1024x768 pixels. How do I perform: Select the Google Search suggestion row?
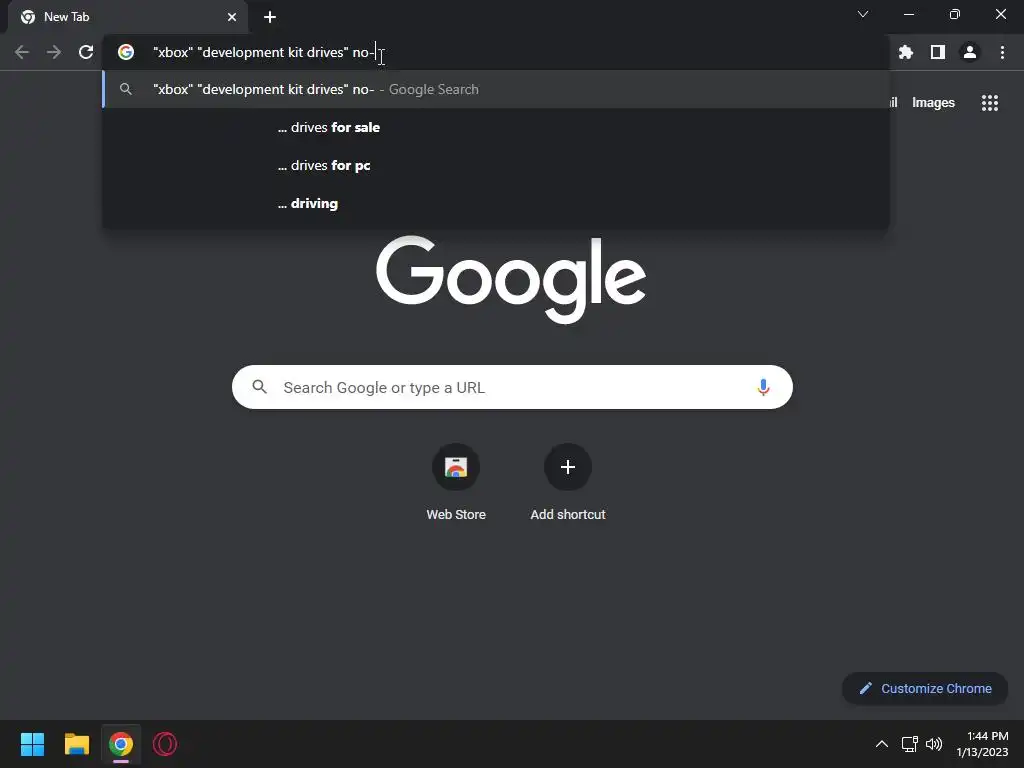(496, 89)
